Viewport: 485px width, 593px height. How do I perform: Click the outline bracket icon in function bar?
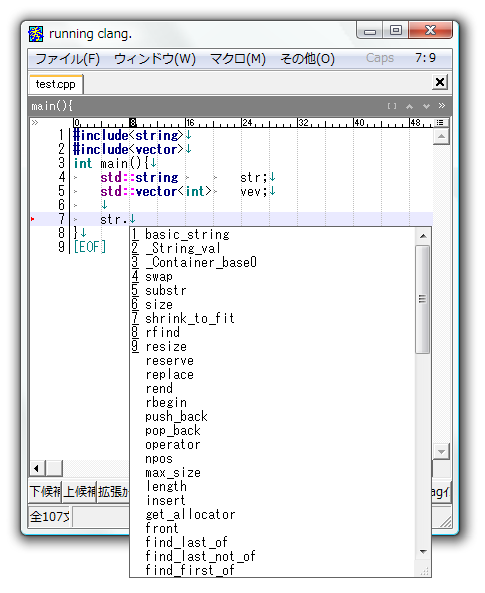[392, 106]
